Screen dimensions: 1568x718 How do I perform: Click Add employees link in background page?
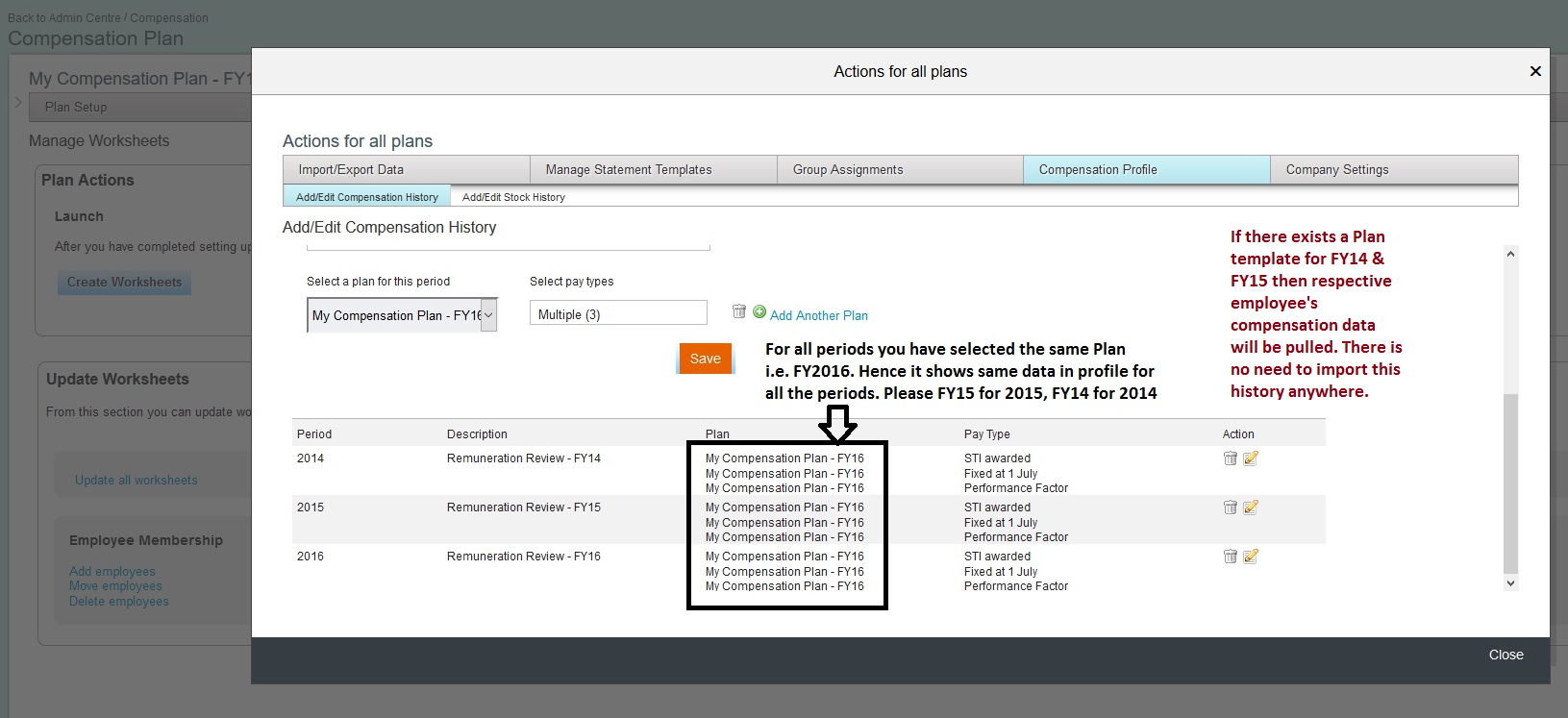point(112,572)
